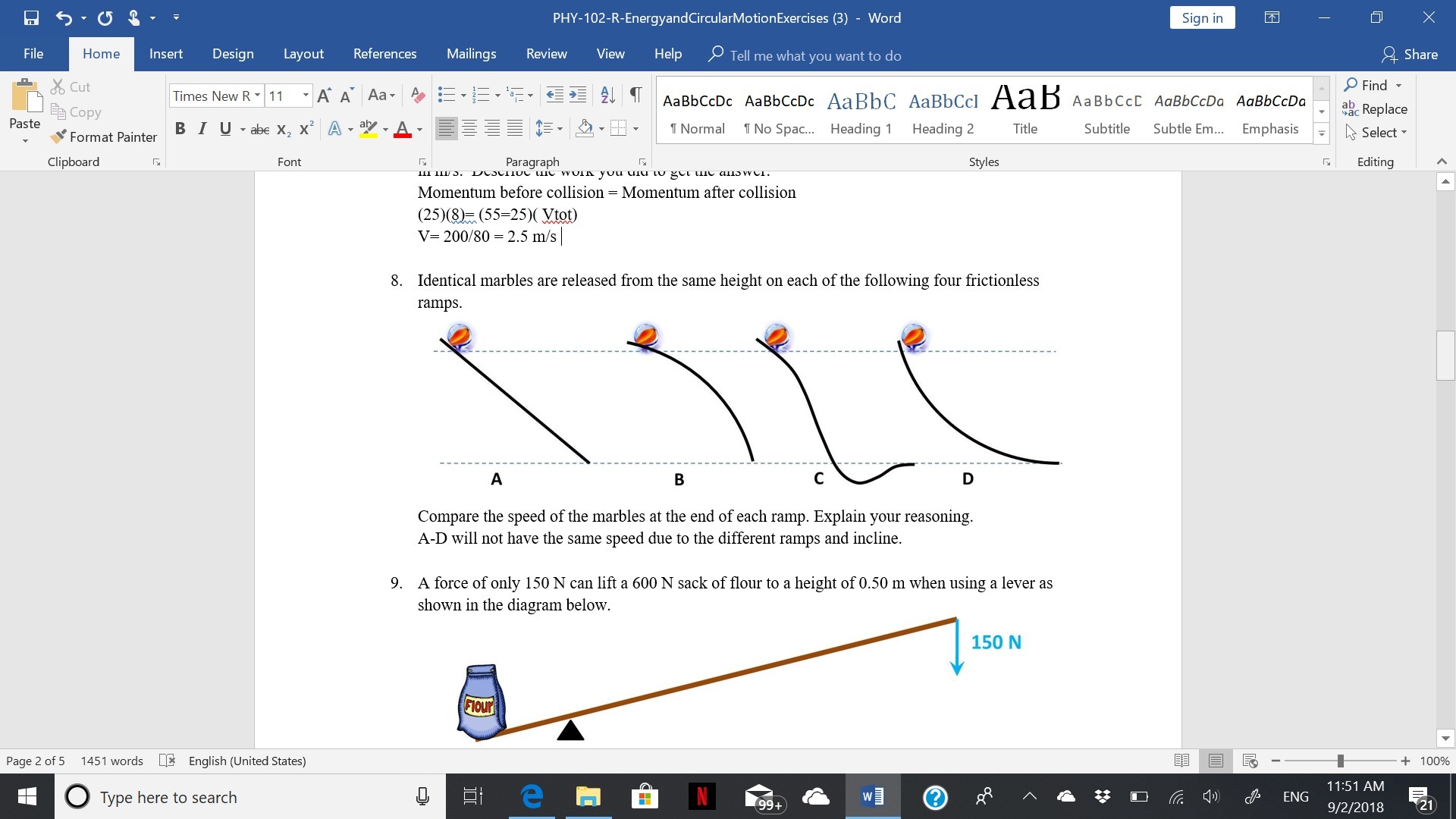Click the Increase Indent icon

578,95
